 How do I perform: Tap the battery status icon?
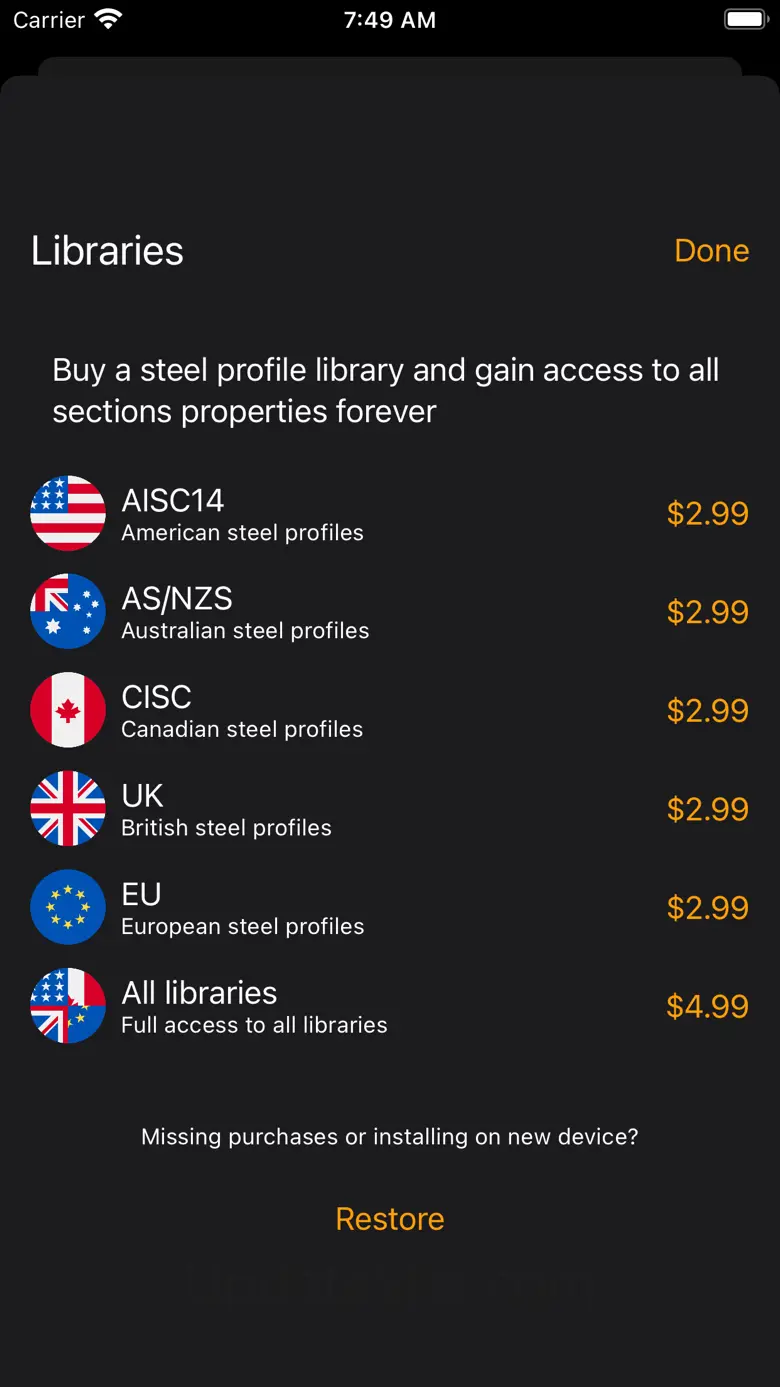[x=746, y=19]
